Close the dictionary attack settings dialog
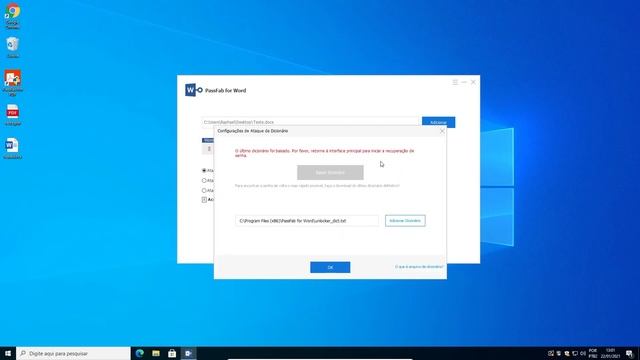 tap(442, 131)
